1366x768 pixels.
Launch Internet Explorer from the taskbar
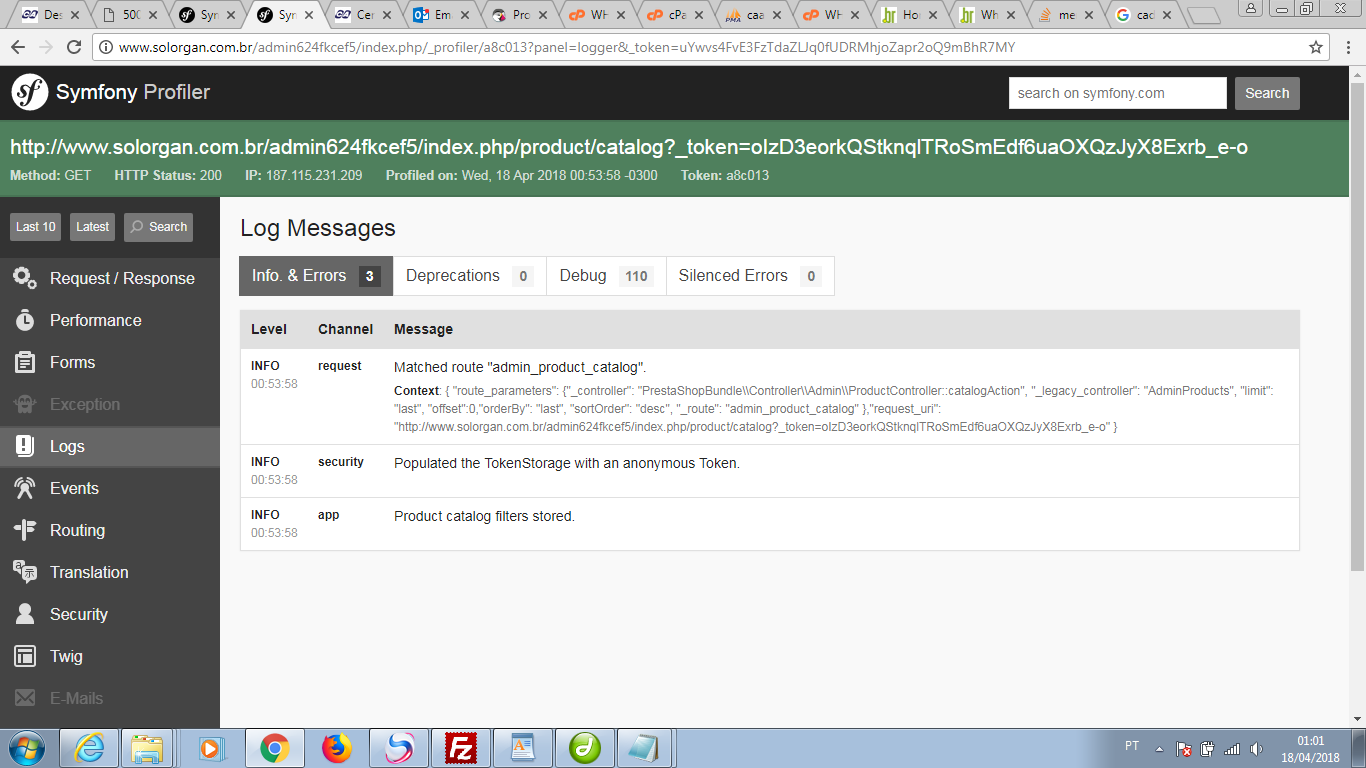87,748
